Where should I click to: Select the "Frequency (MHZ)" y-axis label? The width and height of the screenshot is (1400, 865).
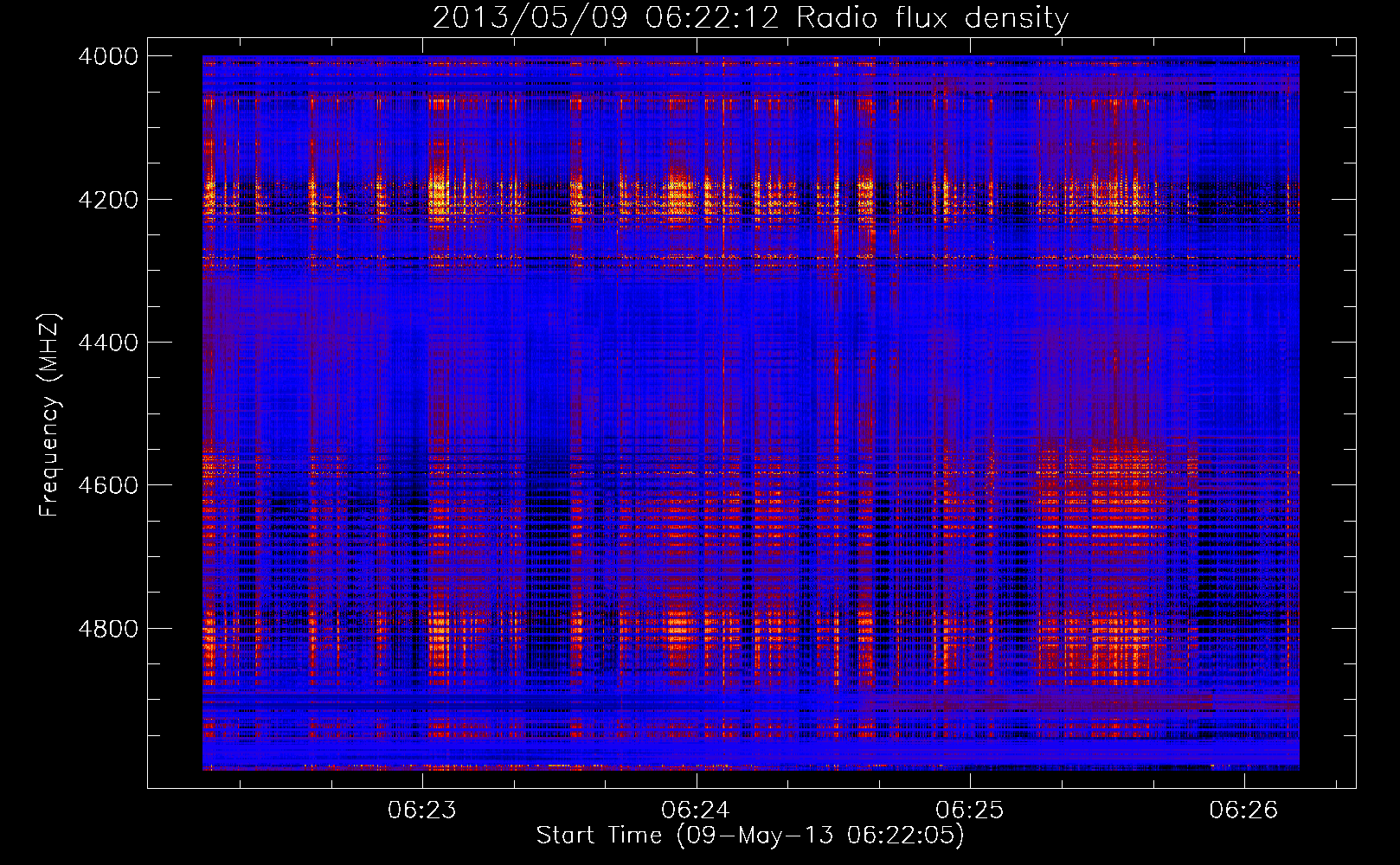point(50,415)
